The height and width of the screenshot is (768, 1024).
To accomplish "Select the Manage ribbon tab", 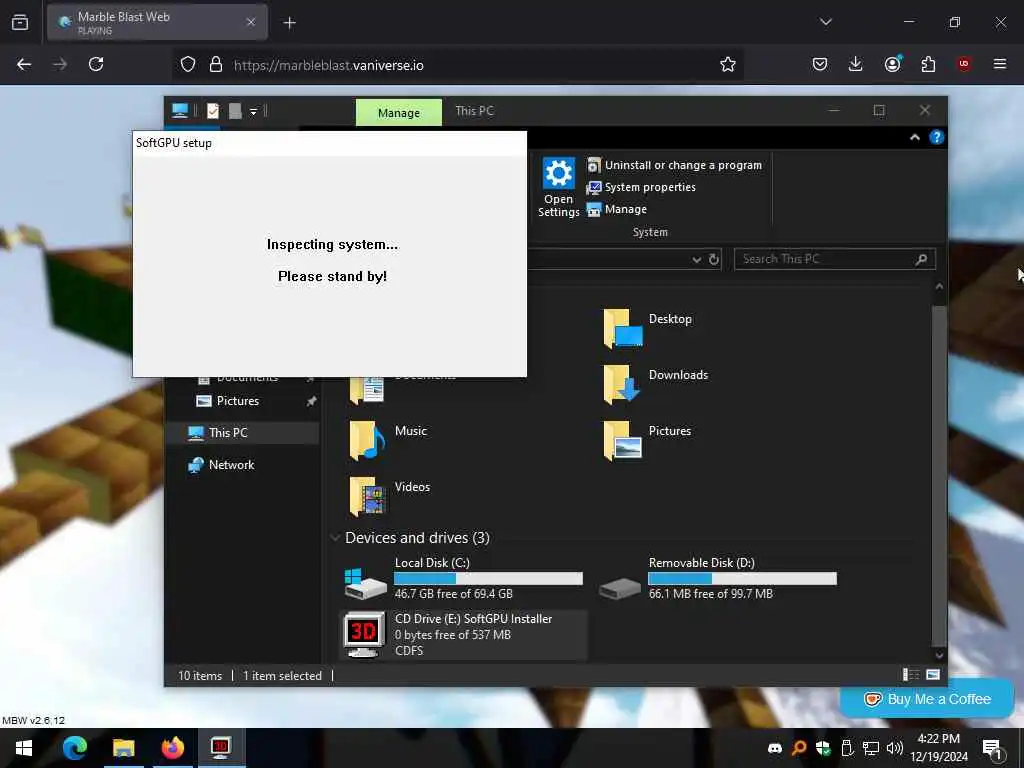I will click(x=398, y=112).
